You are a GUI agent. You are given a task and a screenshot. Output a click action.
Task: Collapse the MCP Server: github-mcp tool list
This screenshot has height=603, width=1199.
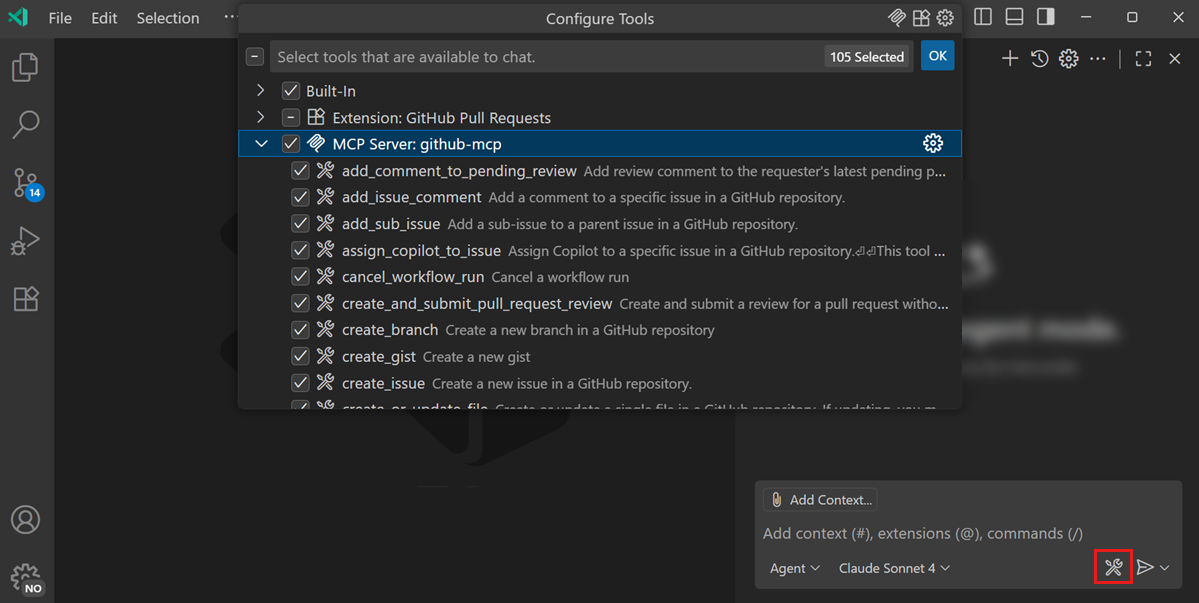click(261, 143)
